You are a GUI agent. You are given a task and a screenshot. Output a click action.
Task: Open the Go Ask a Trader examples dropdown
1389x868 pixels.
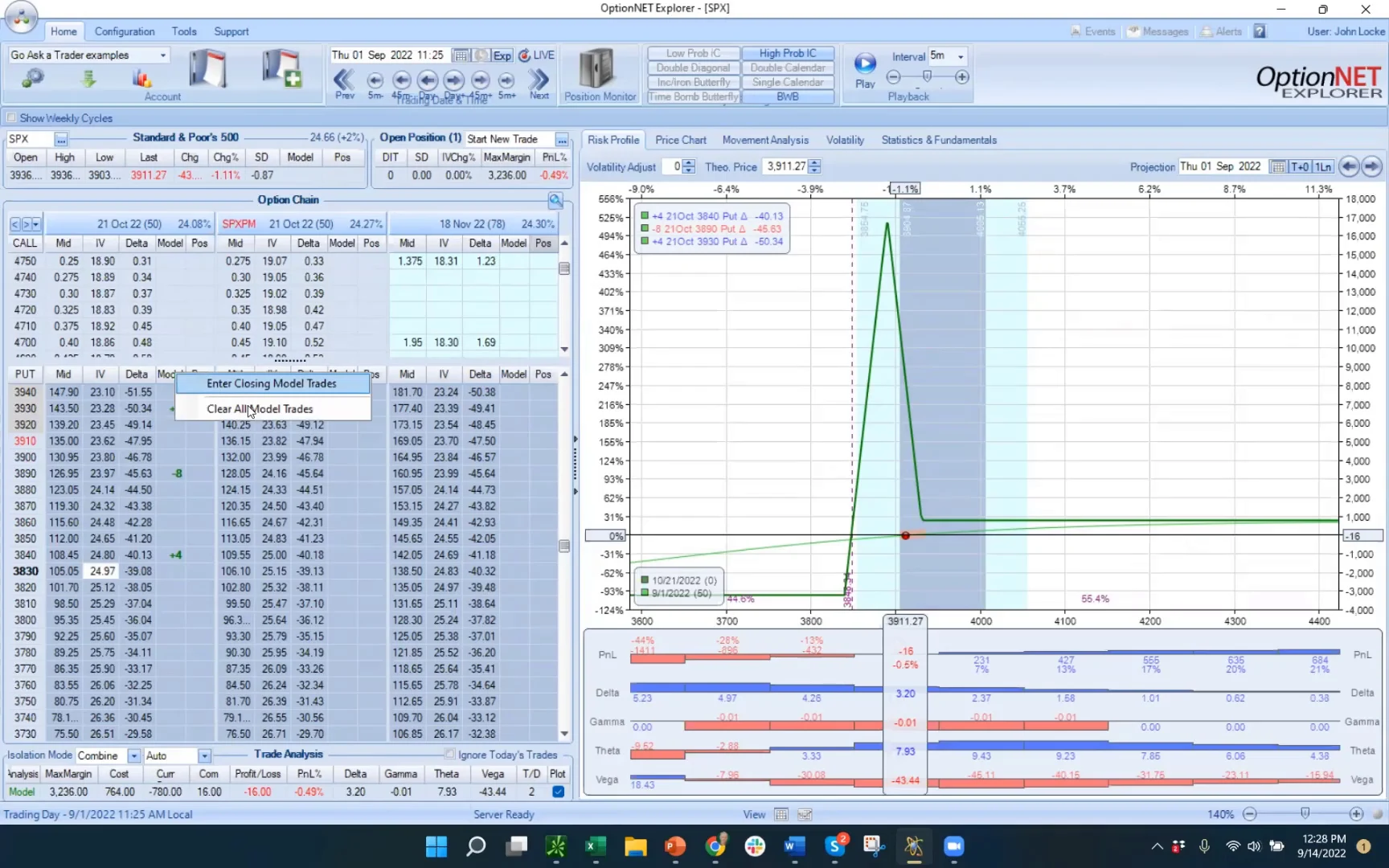163,55
